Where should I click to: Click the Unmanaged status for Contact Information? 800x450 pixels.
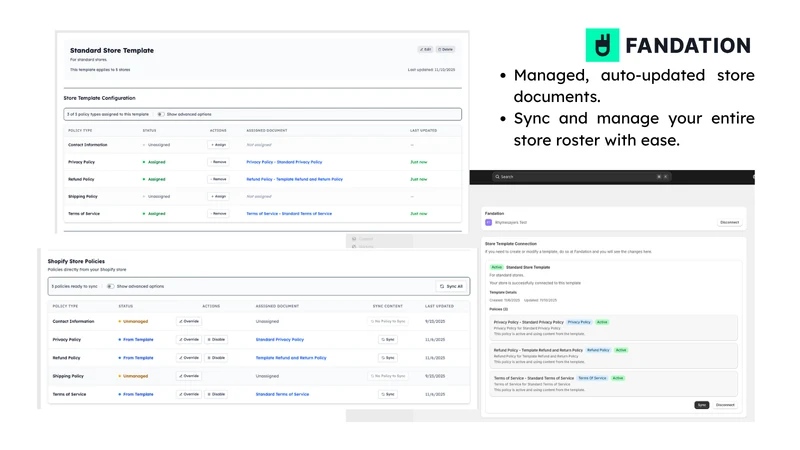coord(135,321)
